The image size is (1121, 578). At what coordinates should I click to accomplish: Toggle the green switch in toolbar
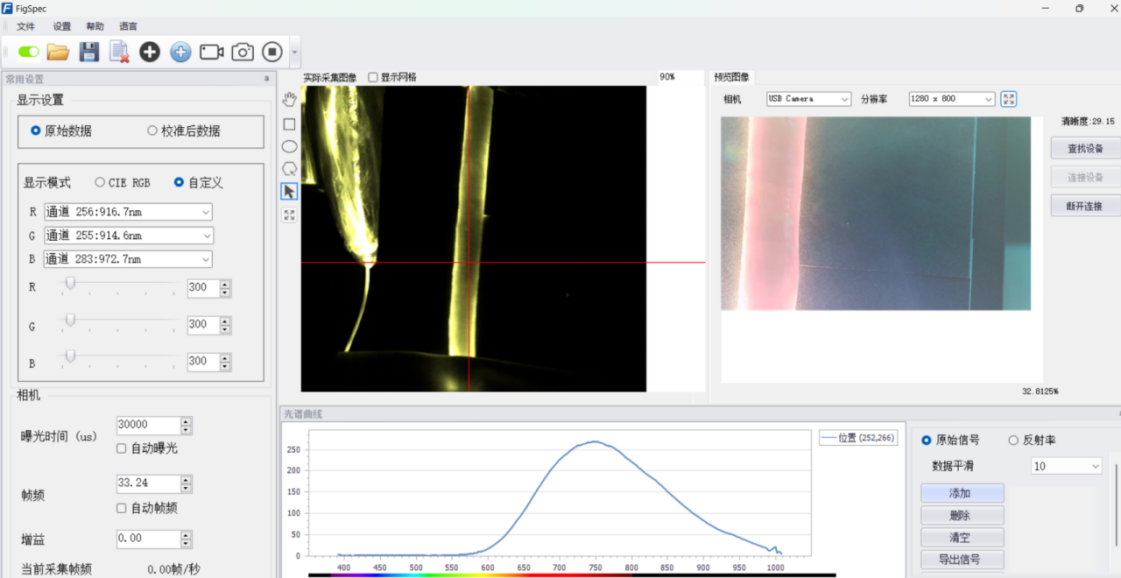[x=28, y=52]
